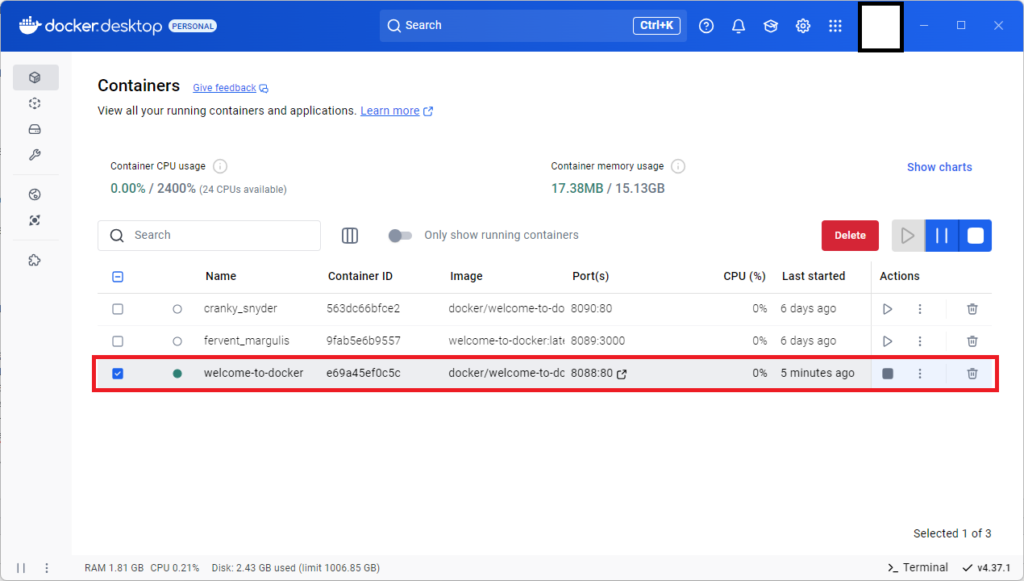Open Docker Hub globe icon in sidebar
This screenshot has height=581, width=1024.
coord(35,195)
